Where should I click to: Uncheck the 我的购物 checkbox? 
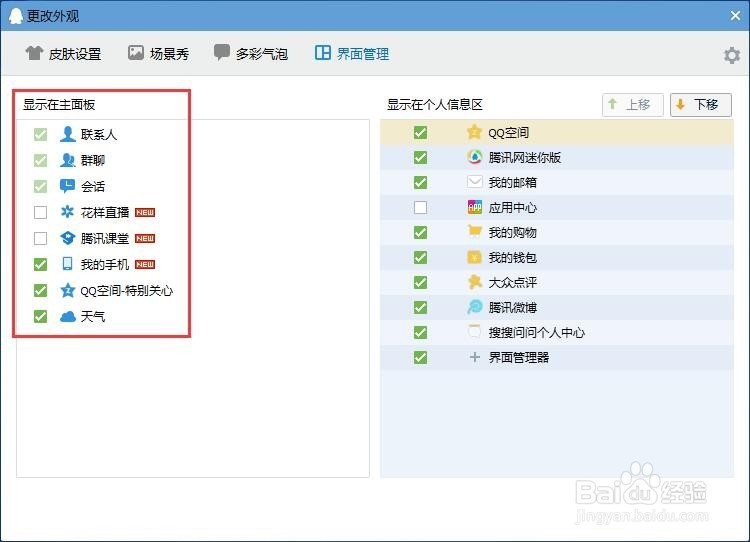[x=420, y=232]
